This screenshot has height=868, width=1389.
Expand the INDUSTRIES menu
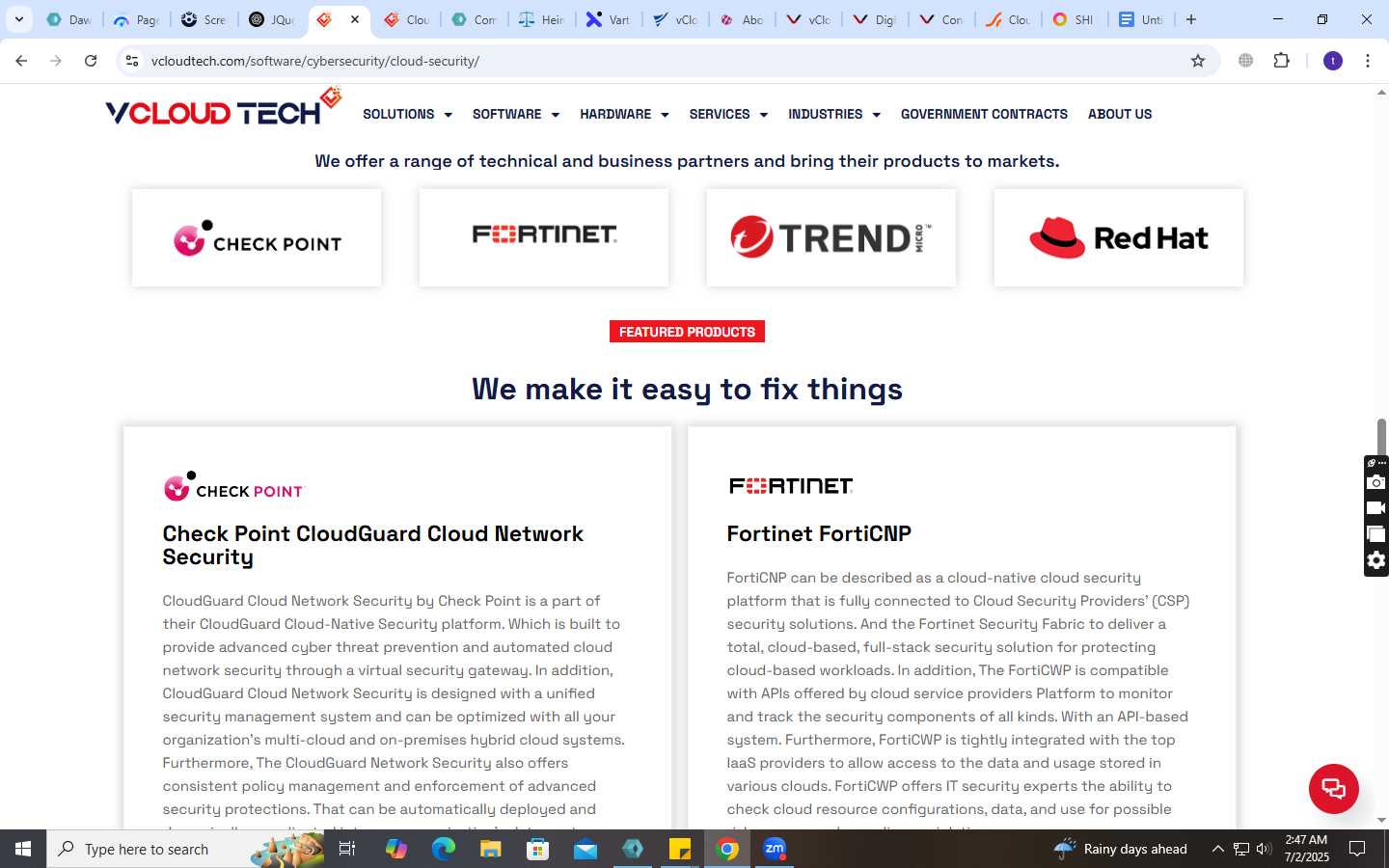(834, 114)
